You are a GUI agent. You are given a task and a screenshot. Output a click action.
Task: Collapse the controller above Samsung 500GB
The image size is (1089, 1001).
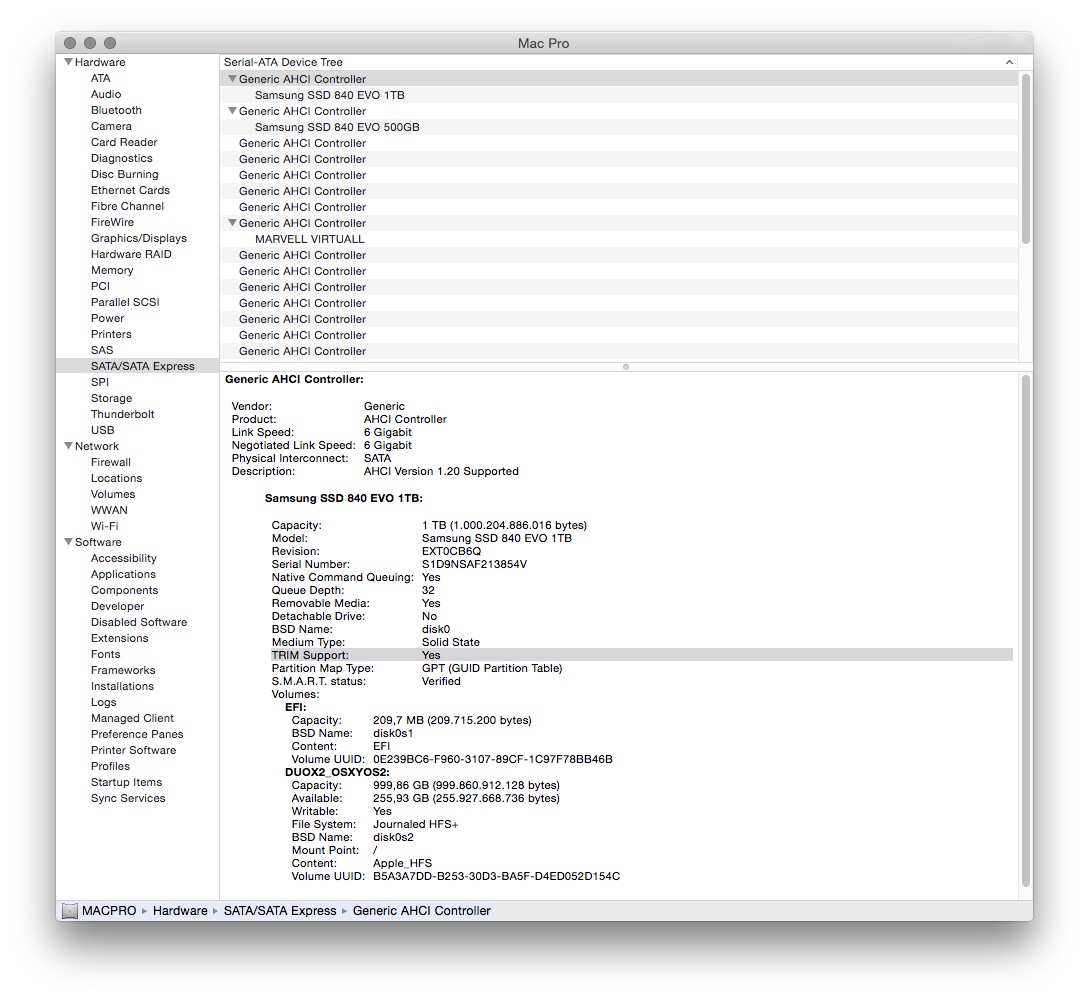click(233, 111)
